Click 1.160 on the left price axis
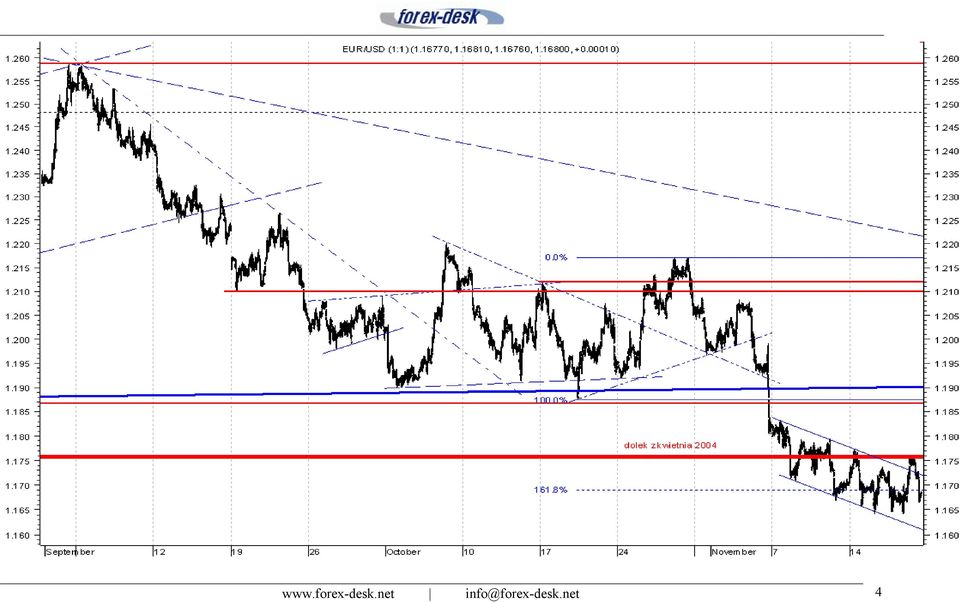Image resolution: width=960 pixels, height=602 pixels. 17,536
